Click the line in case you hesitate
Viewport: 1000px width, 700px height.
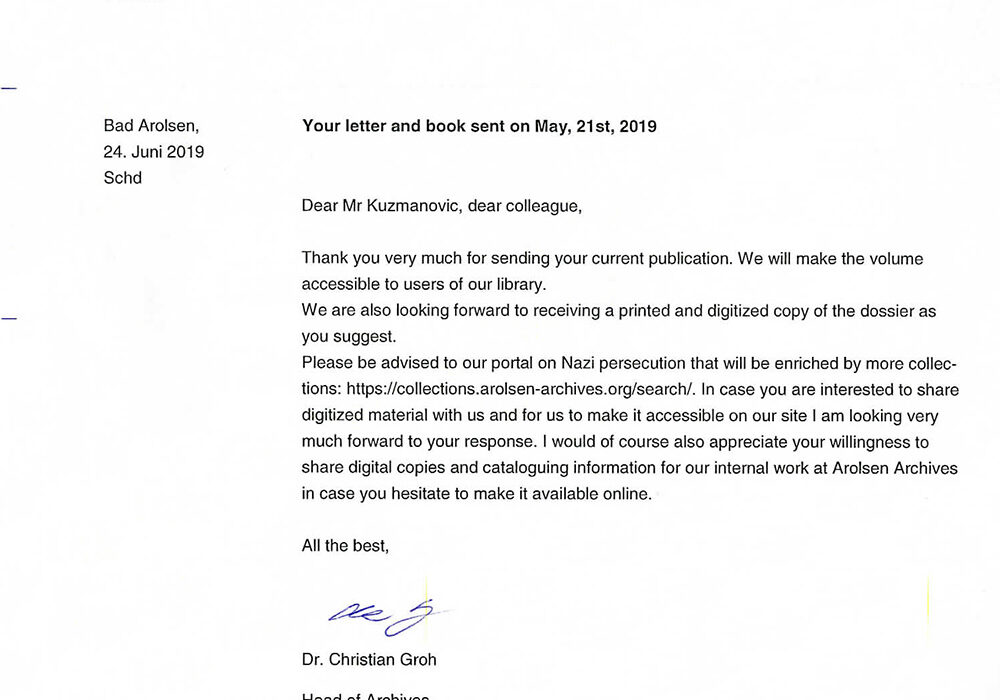(476, 494)
